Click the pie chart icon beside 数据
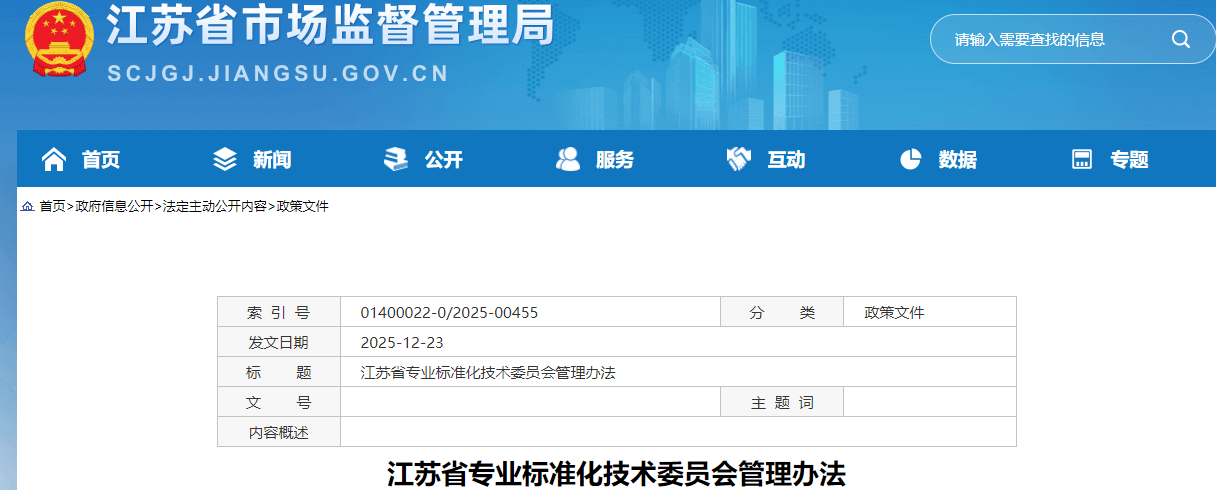This screenshot has width=1216, height=490. 910,159
